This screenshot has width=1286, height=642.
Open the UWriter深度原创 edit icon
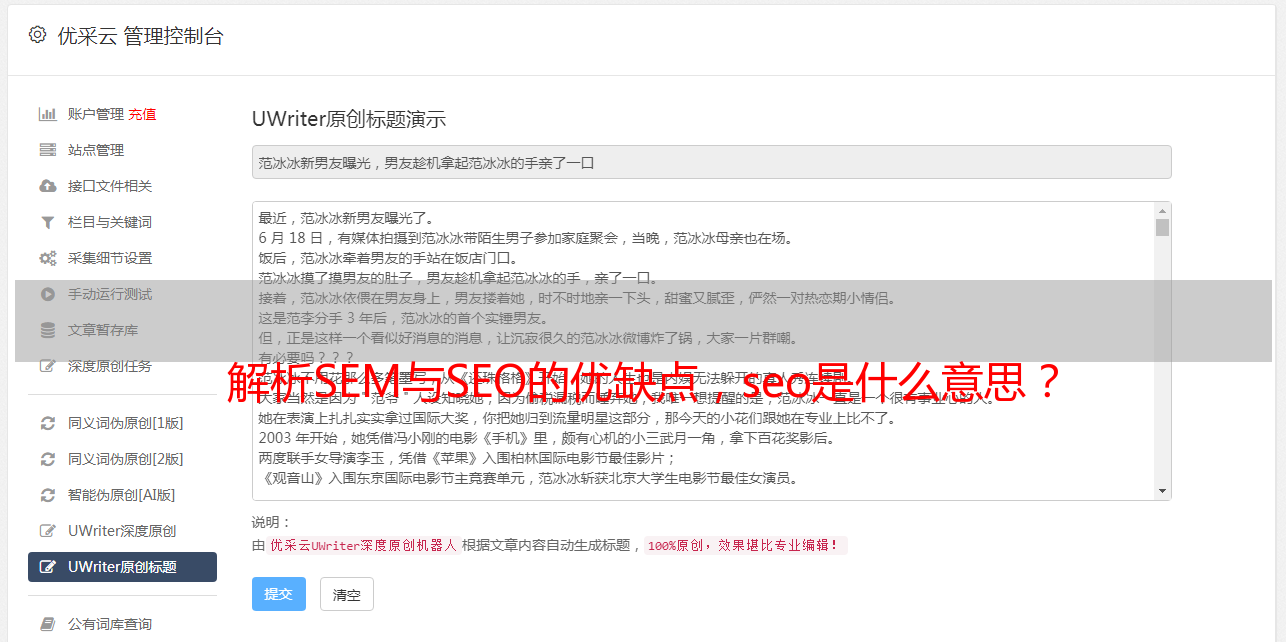pos(47,531)
